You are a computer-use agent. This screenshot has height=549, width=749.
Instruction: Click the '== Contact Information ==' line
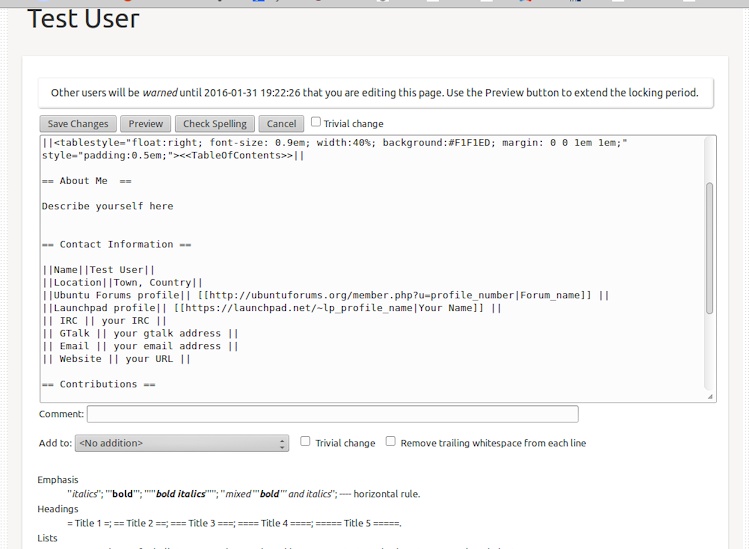tap(116, 244)
